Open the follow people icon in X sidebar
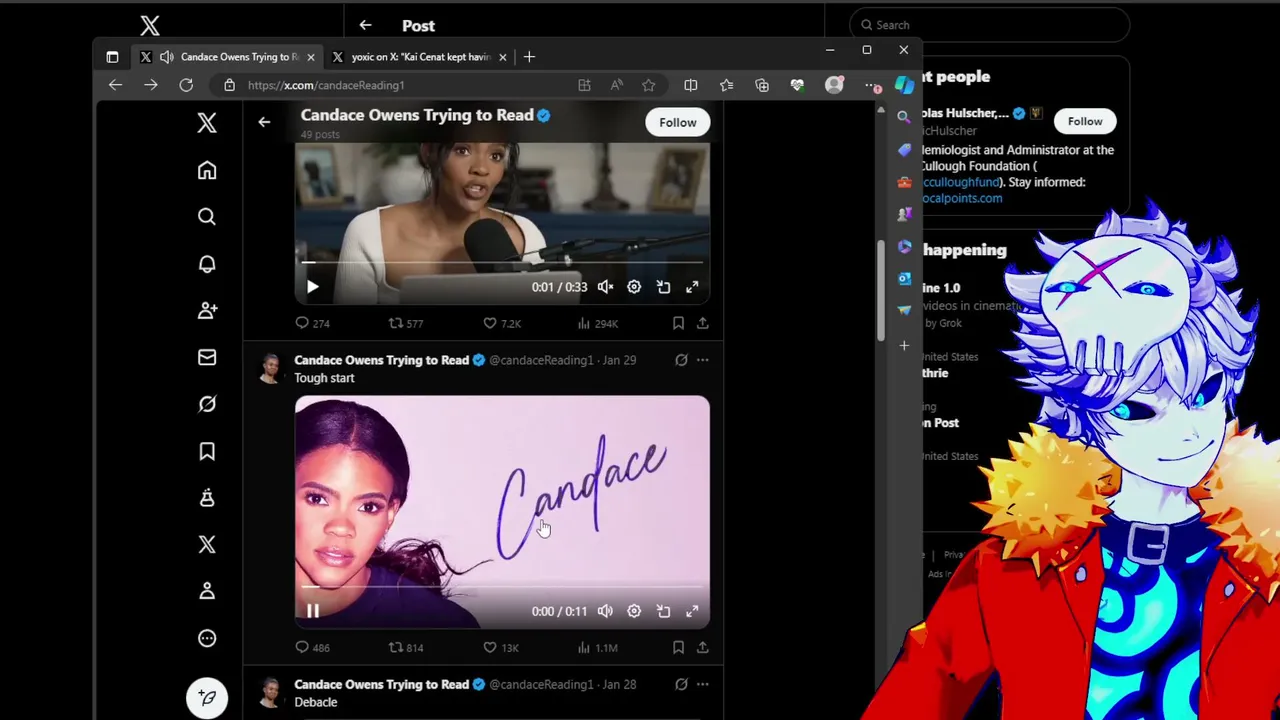Viewport: 1280px width, 720px height. tap(207, 311)
